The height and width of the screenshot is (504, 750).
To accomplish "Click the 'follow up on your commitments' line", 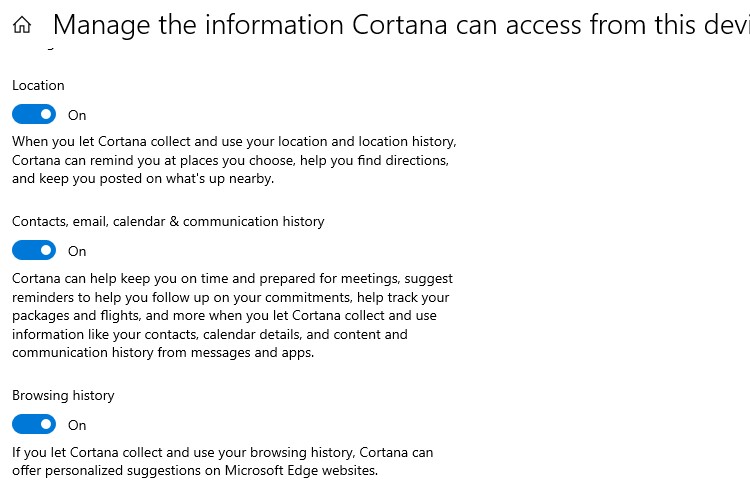I will point(231,297).
